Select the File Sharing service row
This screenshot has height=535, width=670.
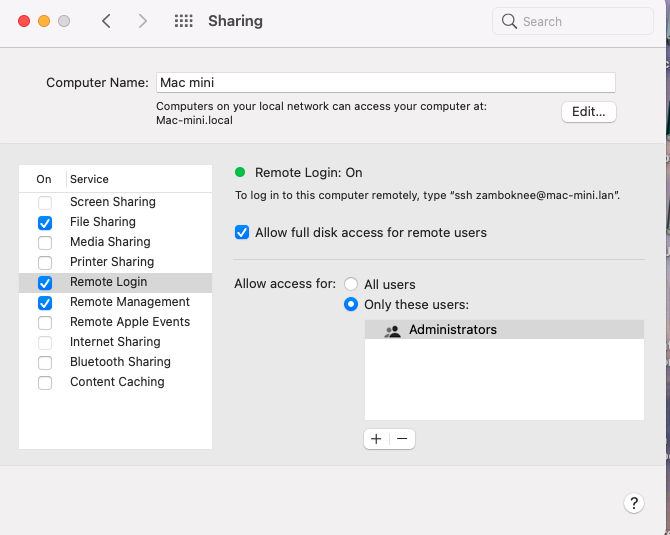click(115, 222)
